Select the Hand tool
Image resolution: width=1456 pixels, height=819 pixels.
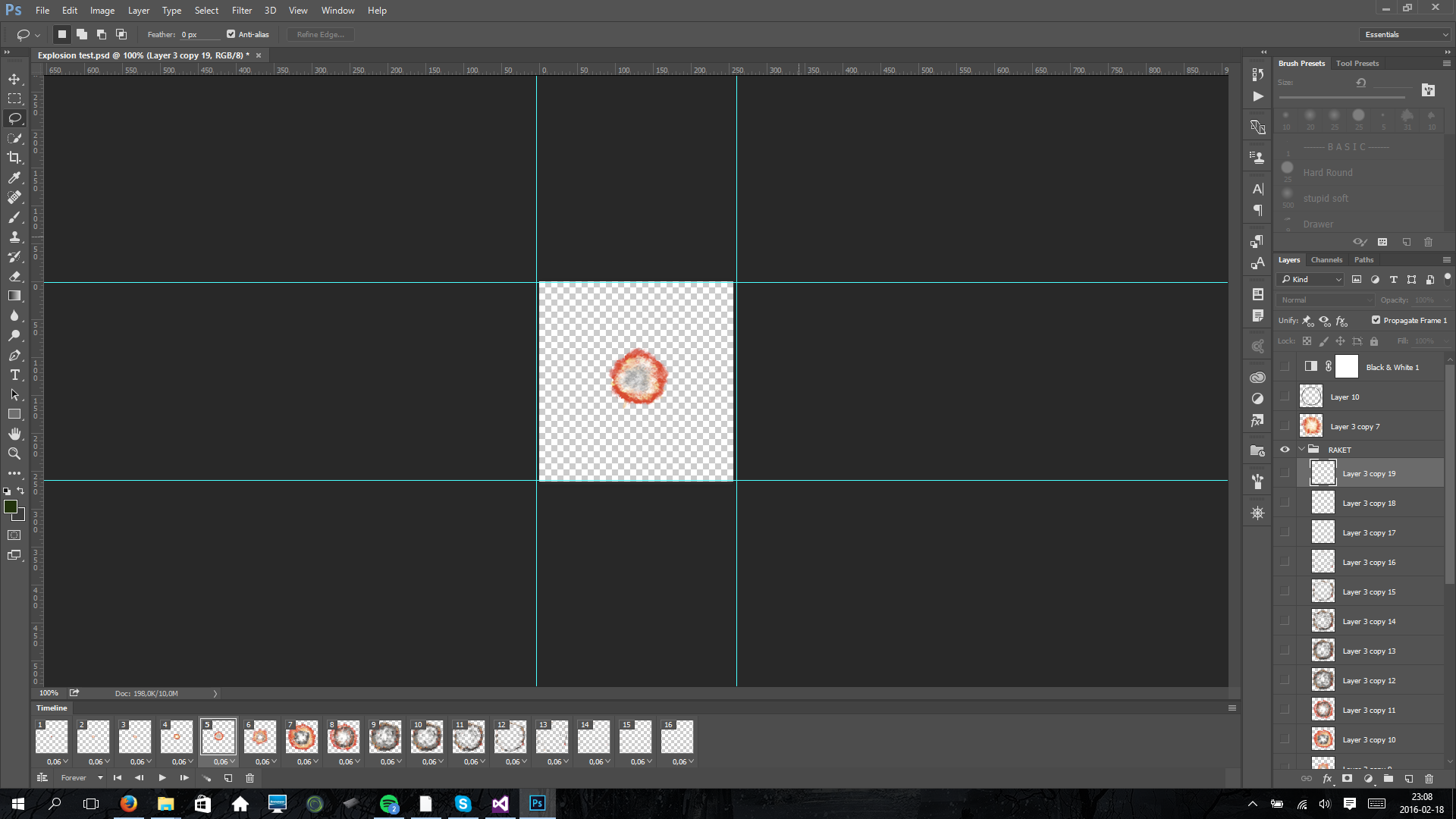pyautogui.click(x=14, y=434)
